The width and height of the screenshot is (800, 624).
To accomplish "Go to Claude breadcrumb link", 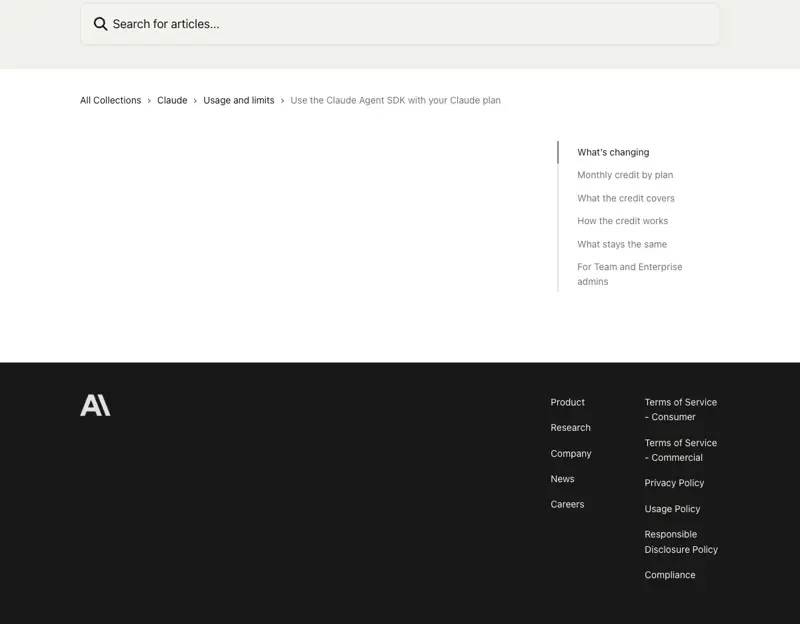I will click(172, 101).
